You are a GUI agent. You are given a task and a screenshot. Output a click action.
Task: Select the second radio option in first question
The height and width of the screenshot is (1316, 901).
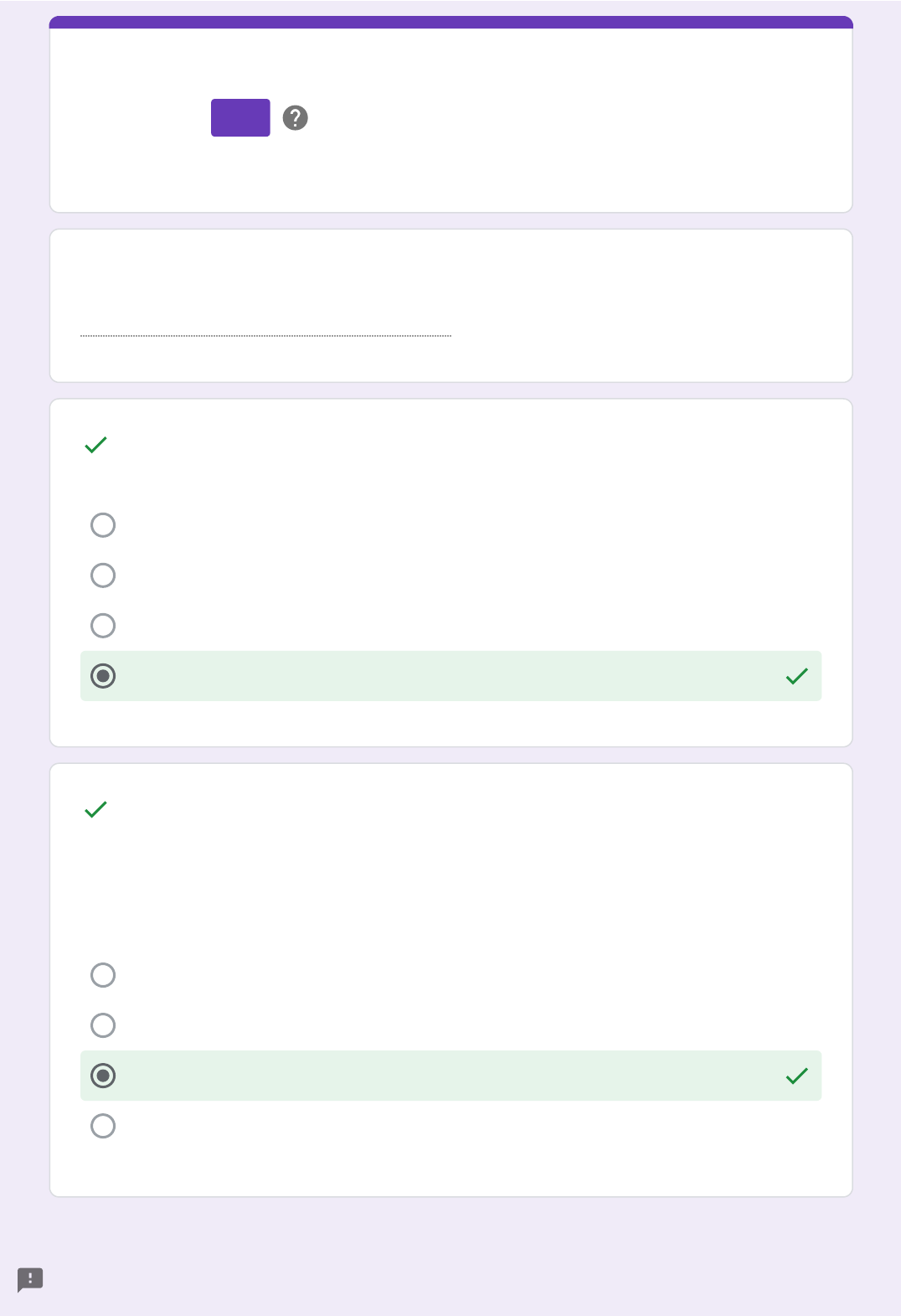coord(103,575)
